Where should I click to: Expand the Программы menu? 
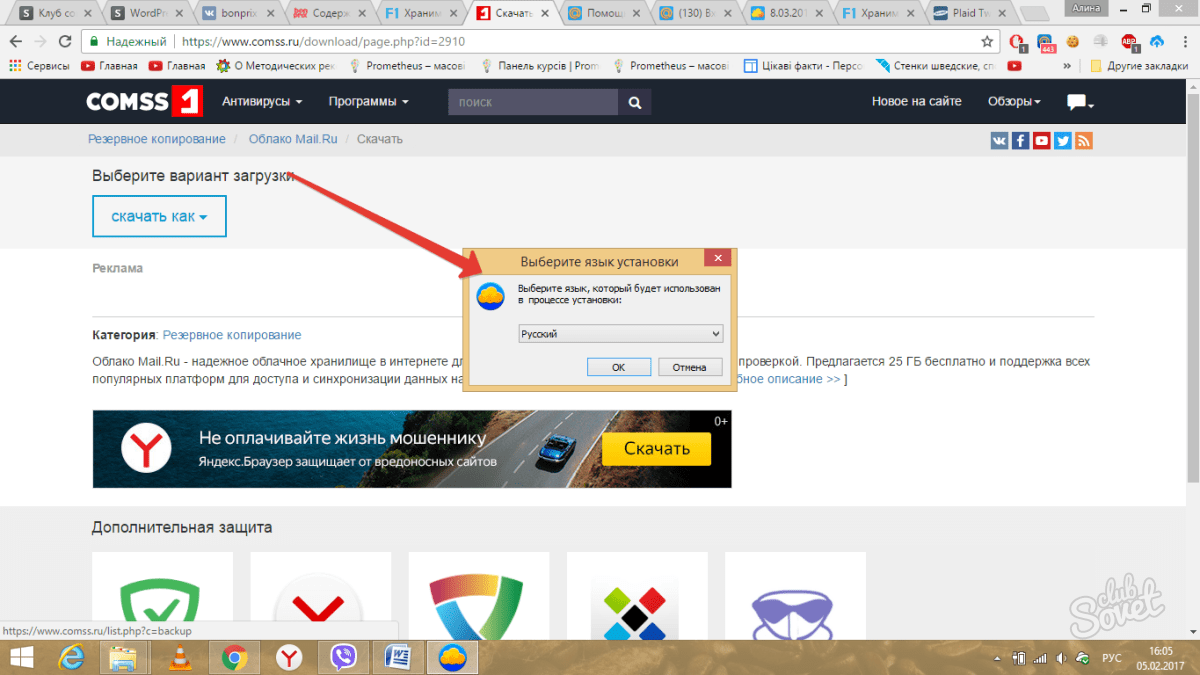click(369, 102)
